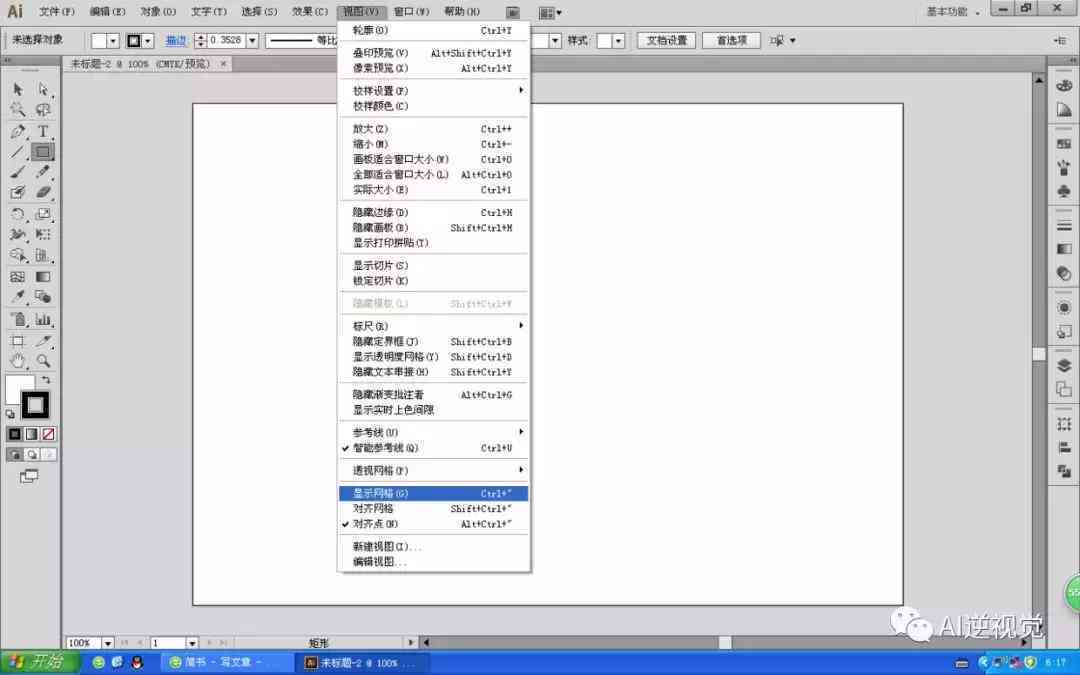Open the 基本功能 workspace switcher
1080x675 pixels.
953,12
